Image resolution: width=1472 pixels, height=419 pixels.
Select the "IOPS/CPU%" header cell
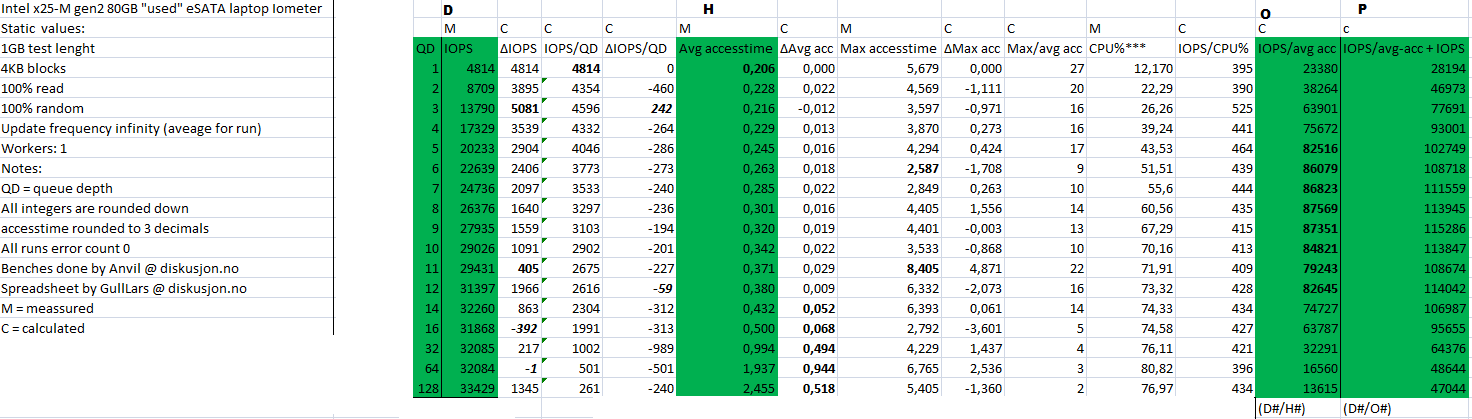pyautogui.click(x=1215, y=48)
